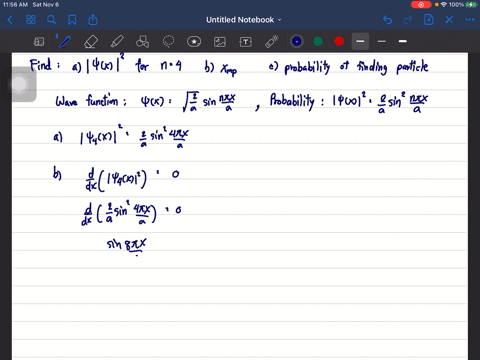480x360 pixels.
Task: Select the Lasso tool
Action: (168, 42)
